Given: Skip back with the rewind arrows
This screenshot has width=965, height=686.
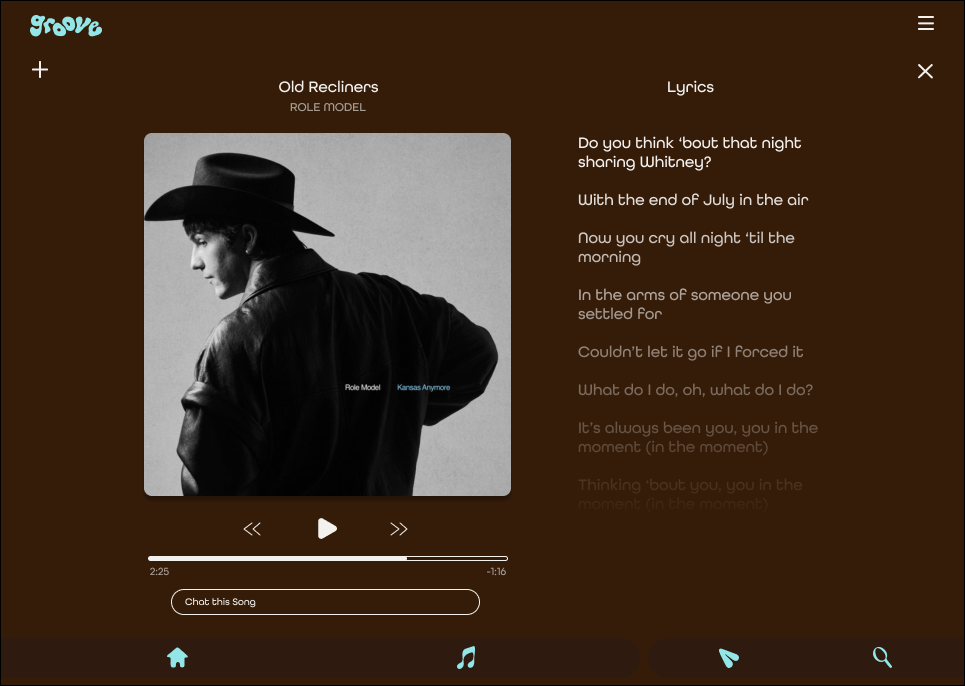Looking at the screenshot, I should click(x=252, y=529).
